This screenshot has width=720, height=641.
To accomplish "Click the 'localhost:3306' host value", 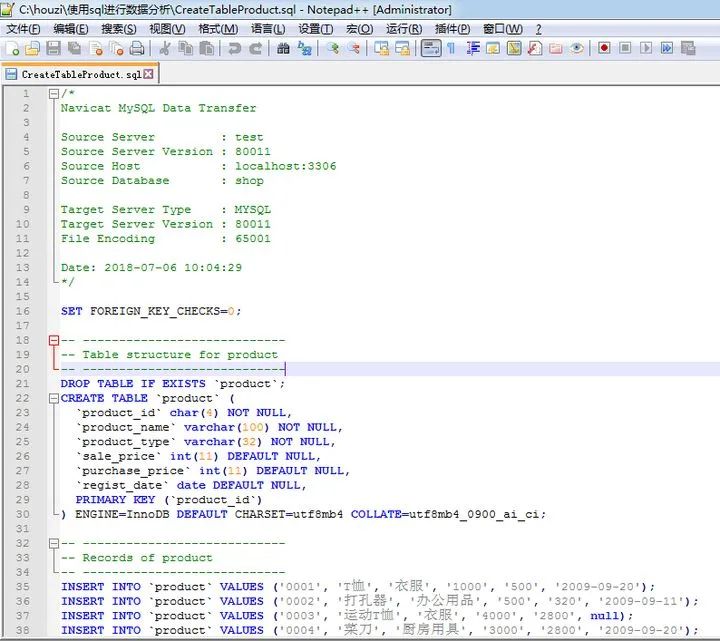I will 286,166.
